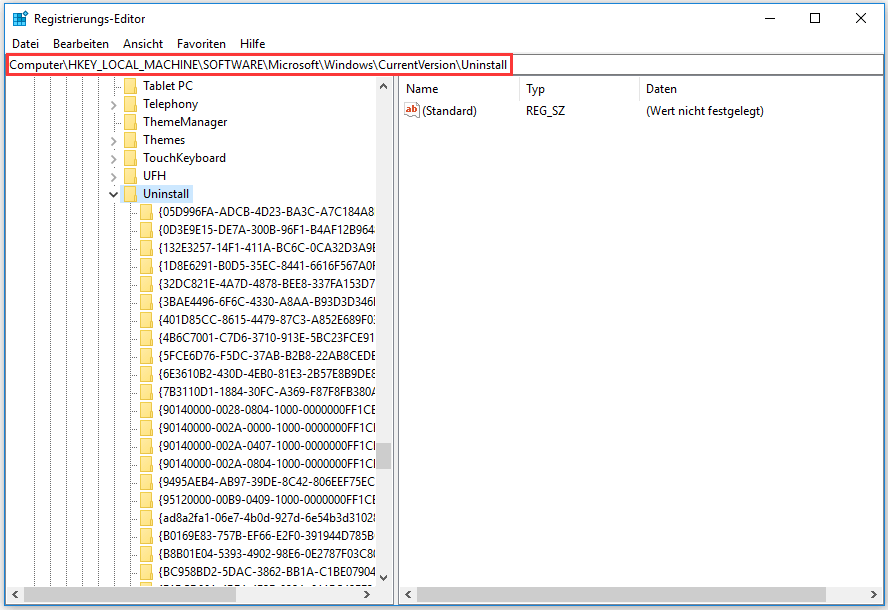Click folder icon of {401D85CC-8615 key
The height and width of the screenshot is (610, 888).
(146, 320)
